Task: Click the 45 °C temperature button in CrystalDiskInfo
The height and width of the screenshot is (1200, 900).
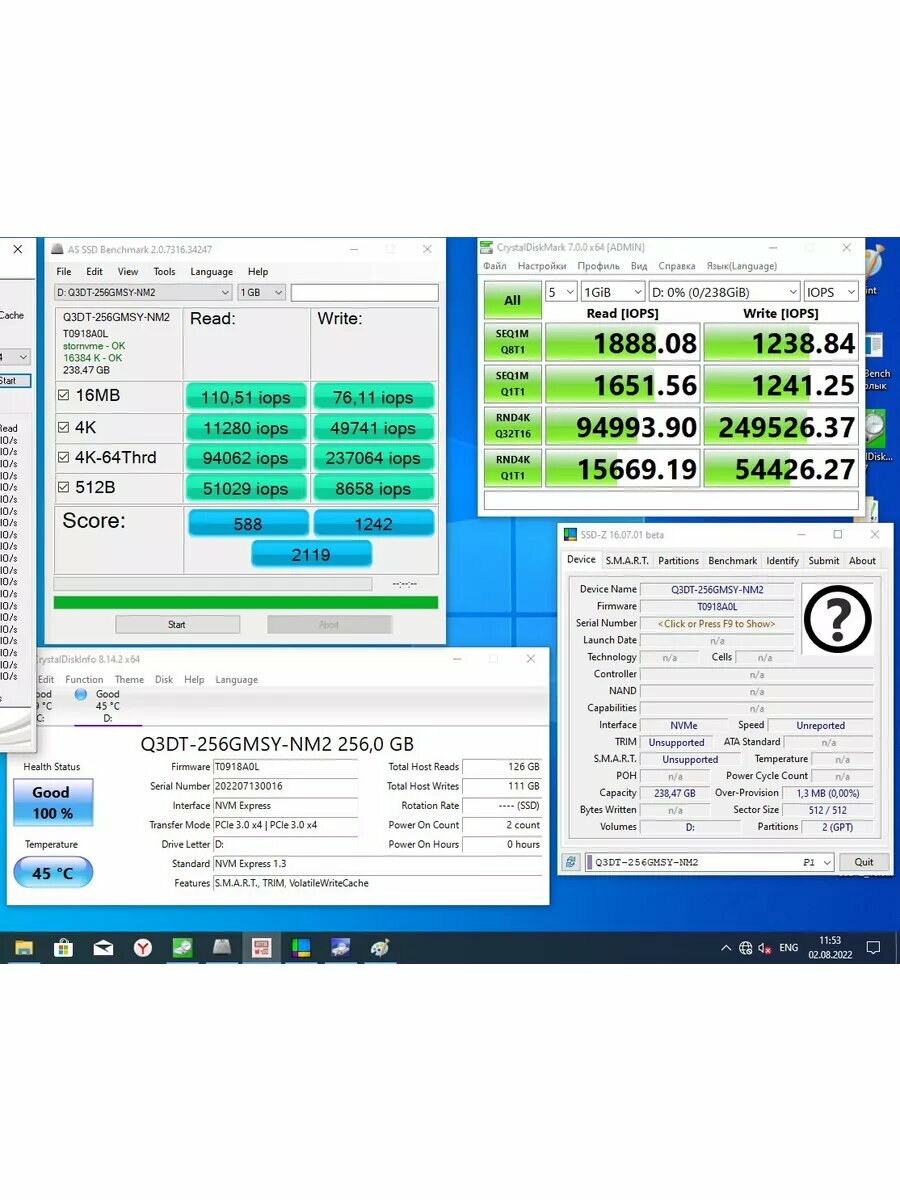Action: point(53,873)
